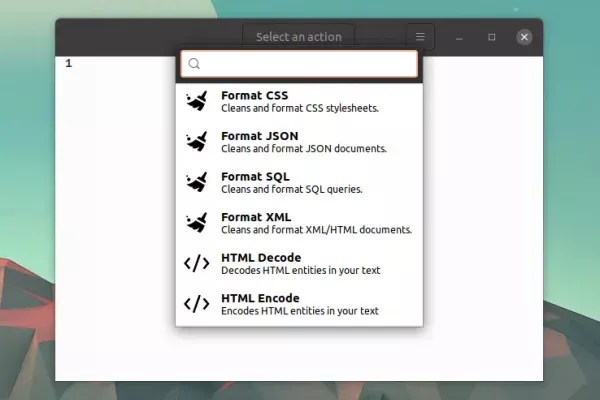Choose the Format JSON action title
The height and width of the screenshot is (400, 600).
259,136
